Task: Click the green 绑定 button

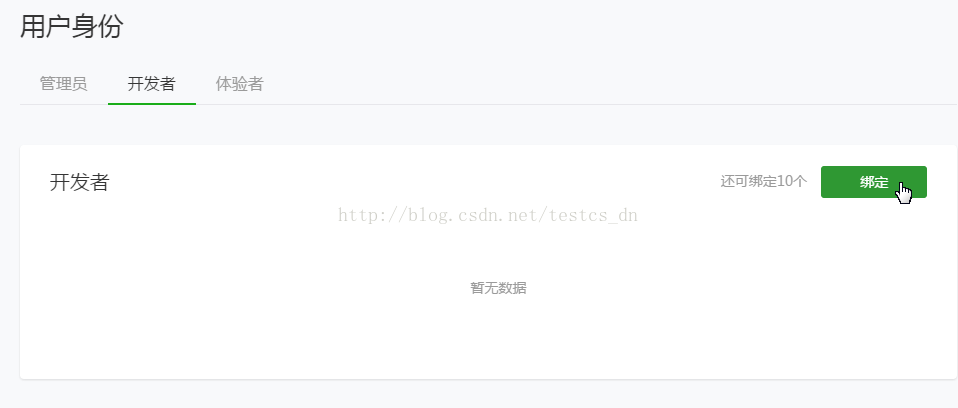Action: tap(874, 182)
